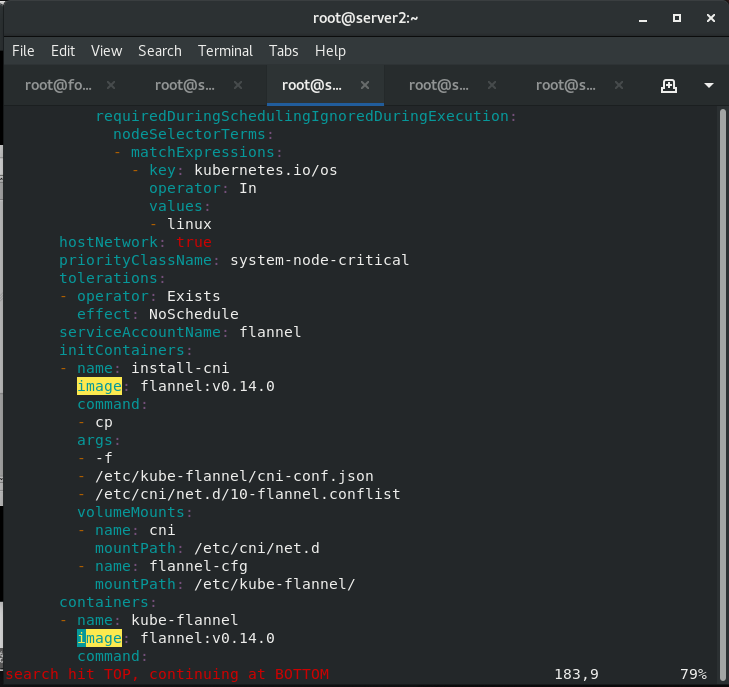Open the File menu
This screenshot has height=687, width=729.
[23, 51]
